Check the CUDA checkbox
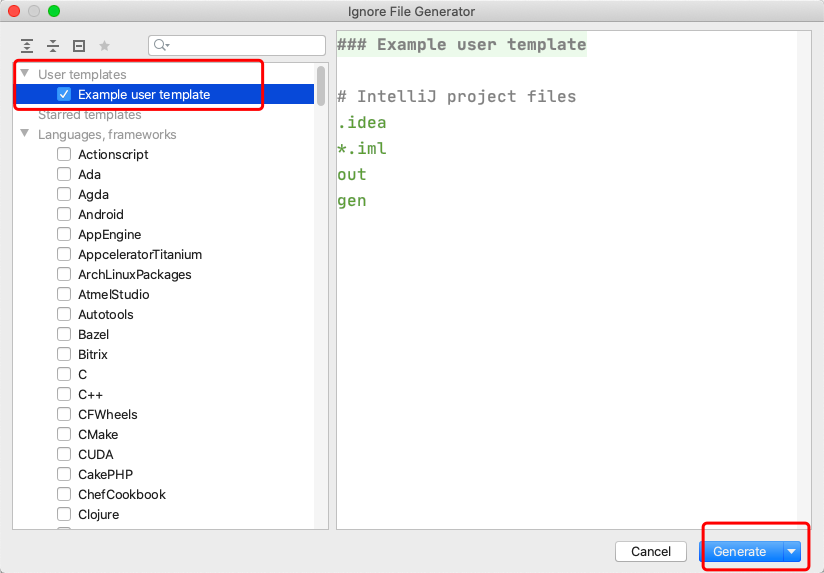 (64, 454)
